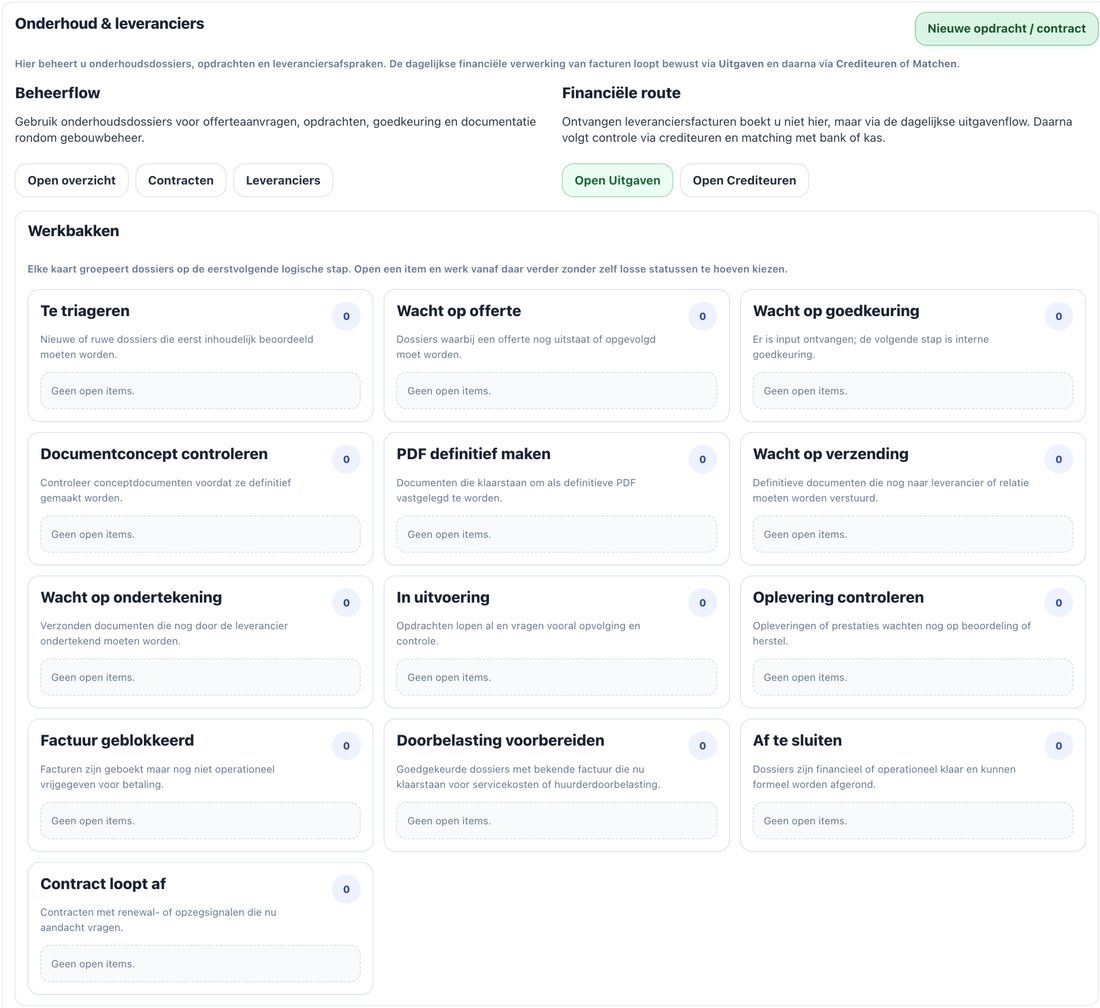The width and height of the screenshot is (1100, 1008).
Task: Click the count badge on Contract loopt af
Action: click(346, 889)
